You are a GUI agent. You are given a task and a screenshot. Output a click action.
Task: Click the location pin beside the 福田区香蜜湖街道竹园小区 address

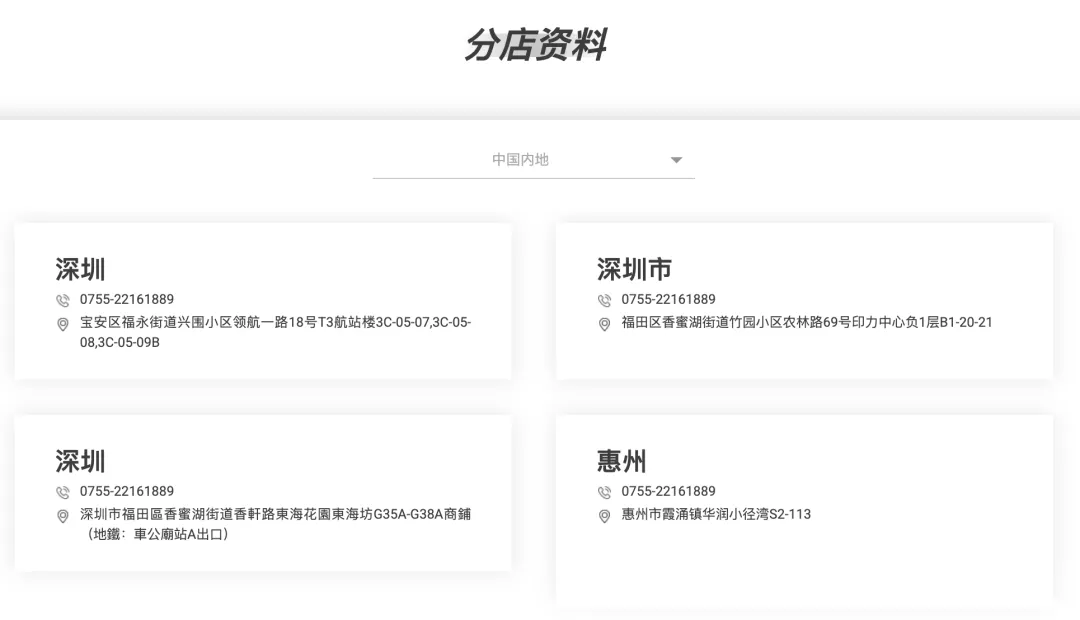pos(604,324)
